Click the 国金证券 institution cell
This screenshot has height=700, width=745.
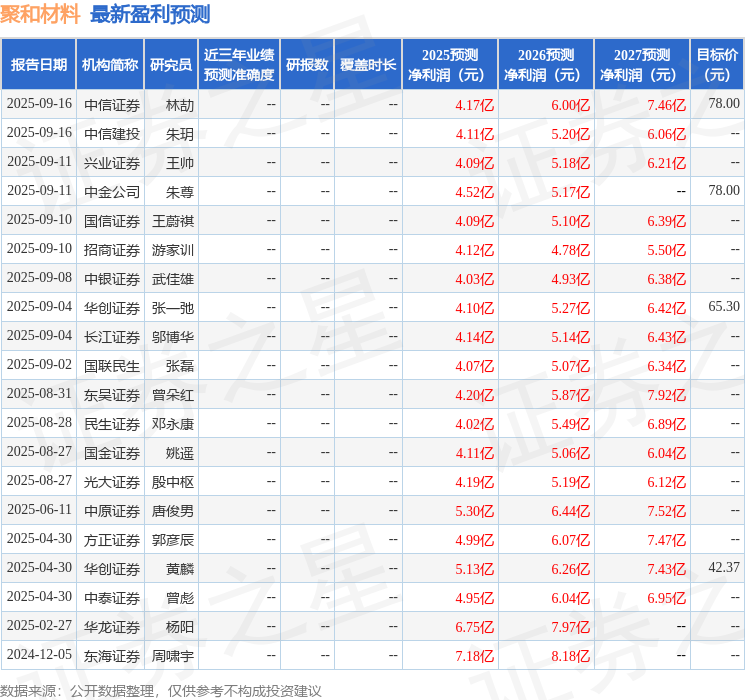(x=112, y=453)
